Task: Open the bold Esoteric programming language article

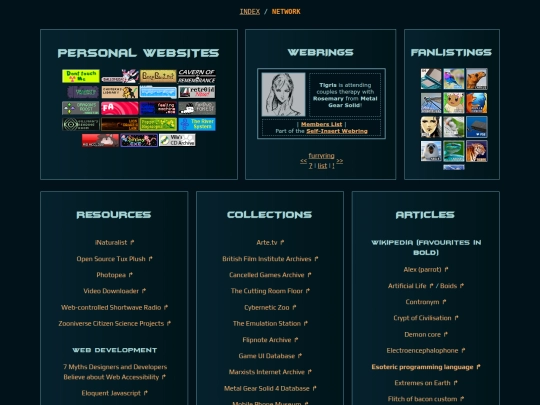Action: click(426, 367)
